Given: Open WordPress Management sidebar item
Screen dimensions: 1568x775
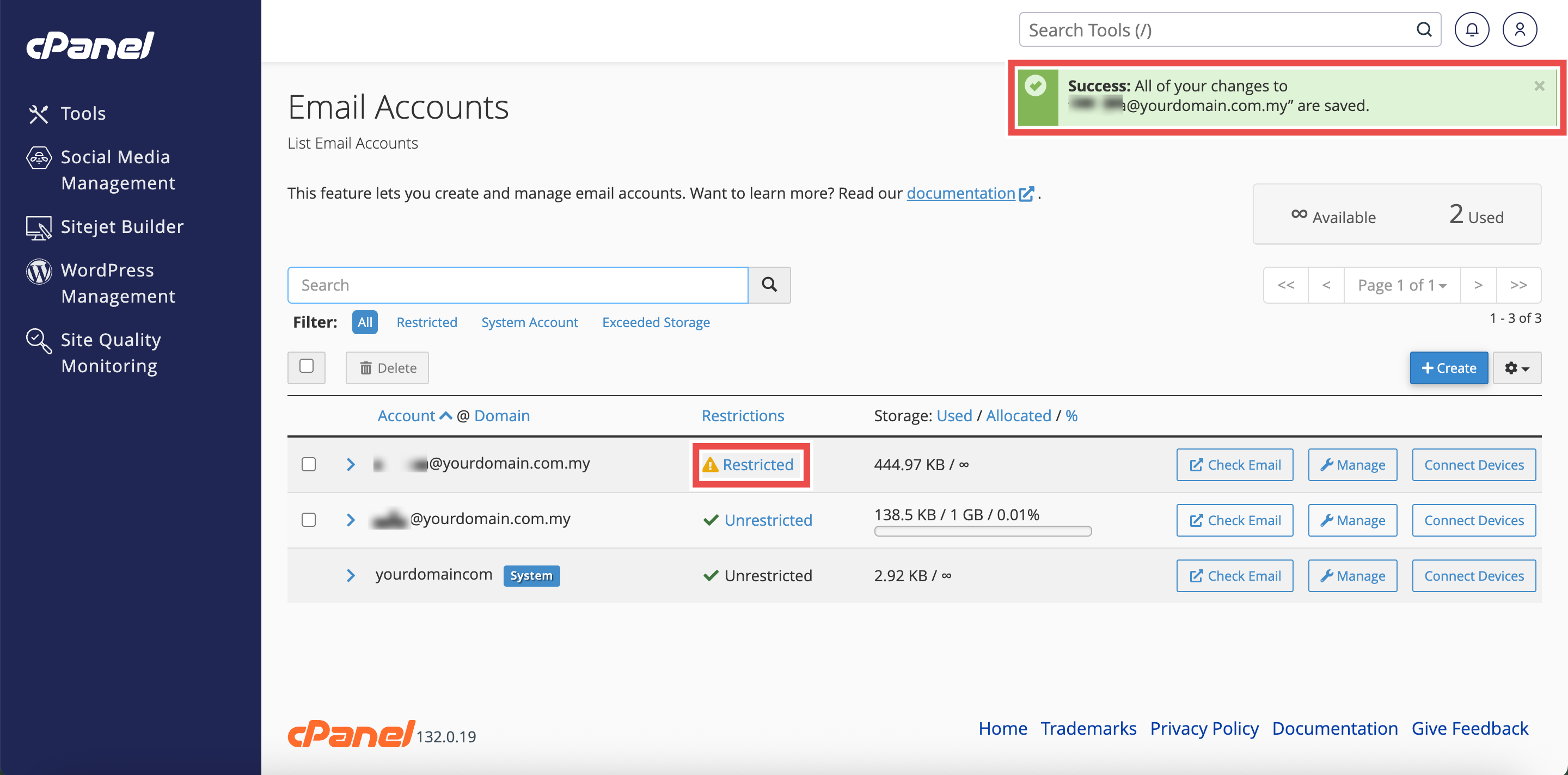Looking at the screenshot, I should pos(118,283).
